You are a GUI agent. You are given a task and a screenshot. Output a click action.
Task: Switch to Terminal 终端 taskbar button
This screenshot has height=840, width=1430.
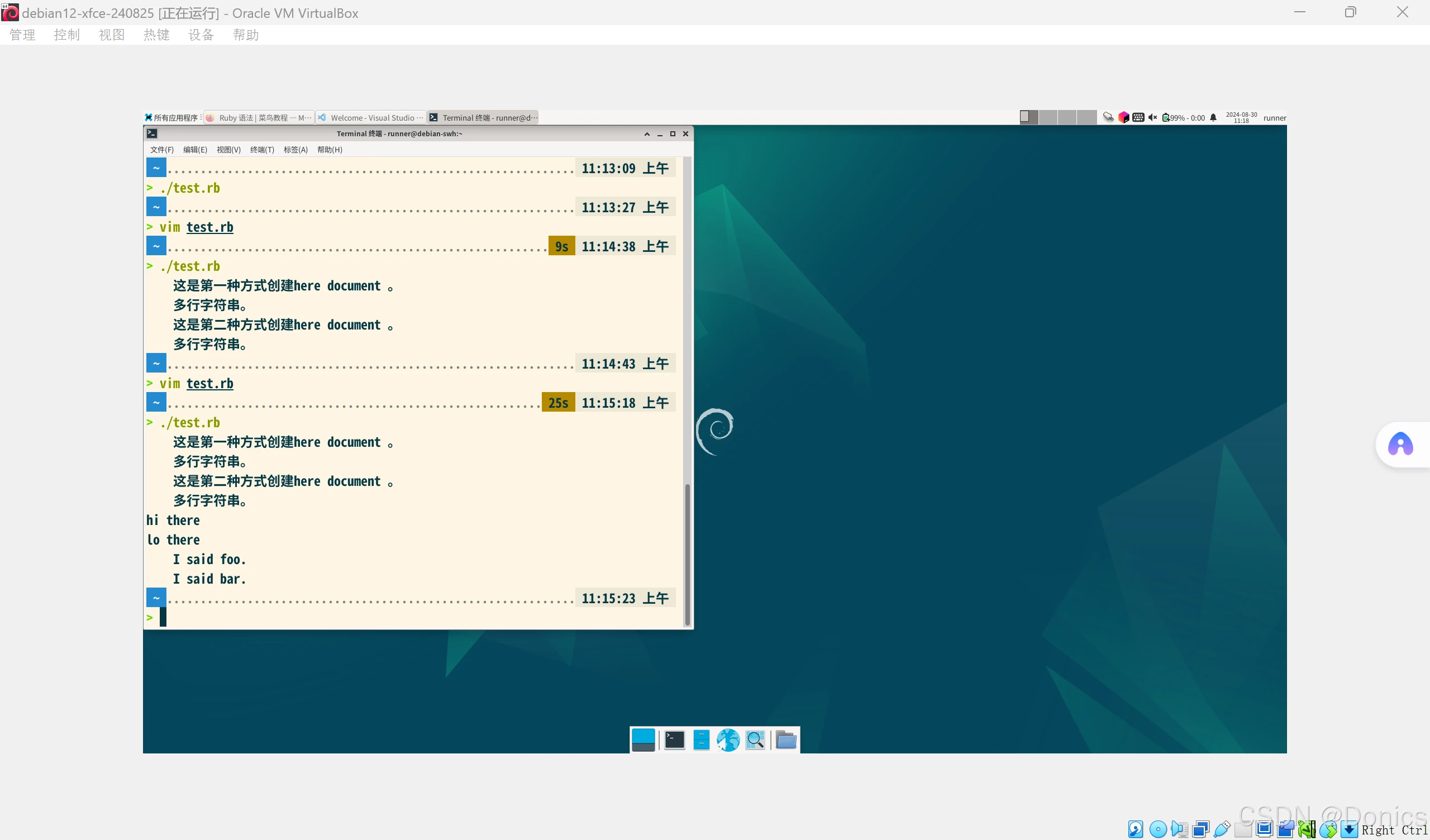(x=483, y=117)
